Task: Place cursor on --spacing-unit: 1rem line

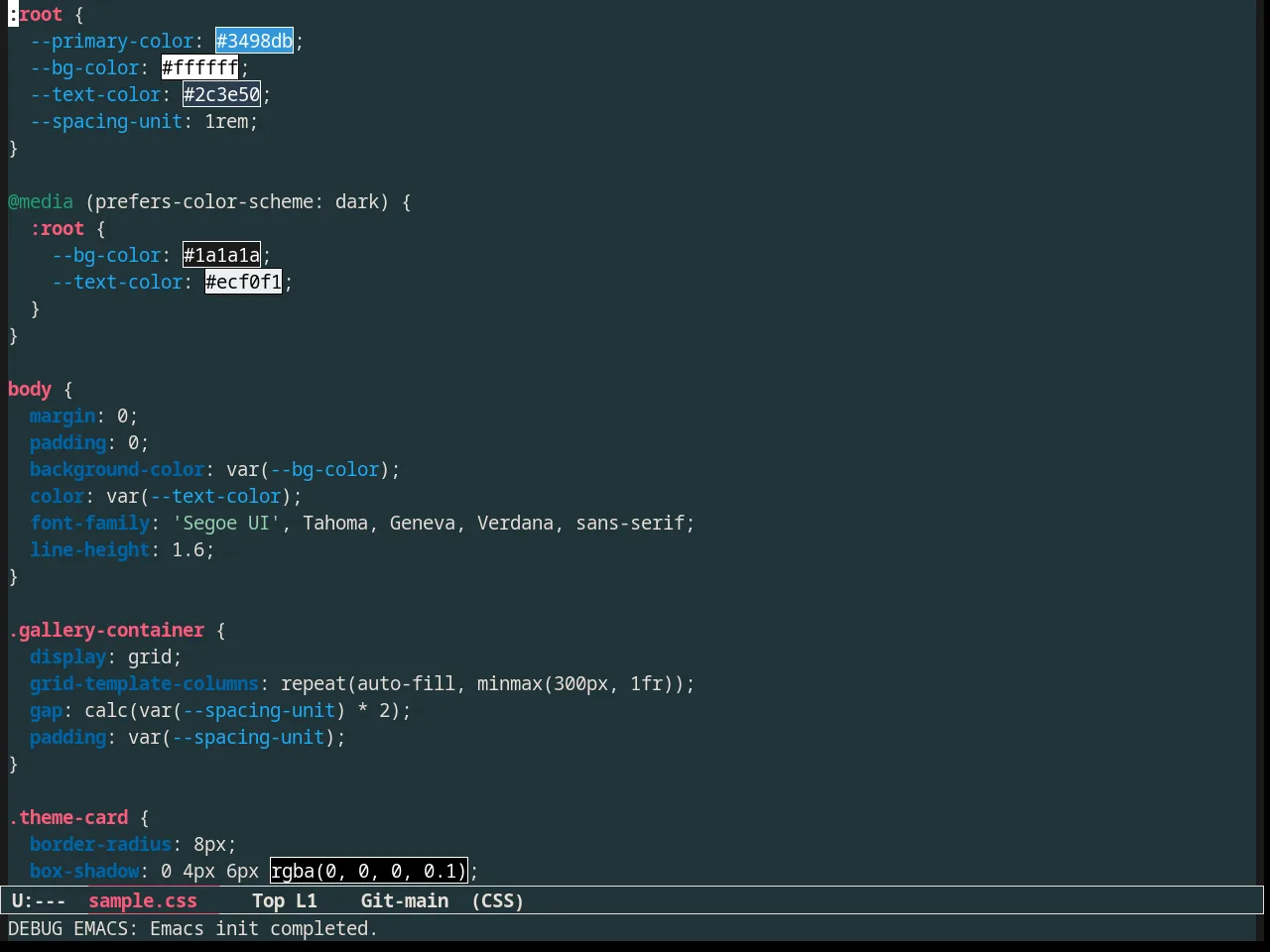Action: click(144, 121)
